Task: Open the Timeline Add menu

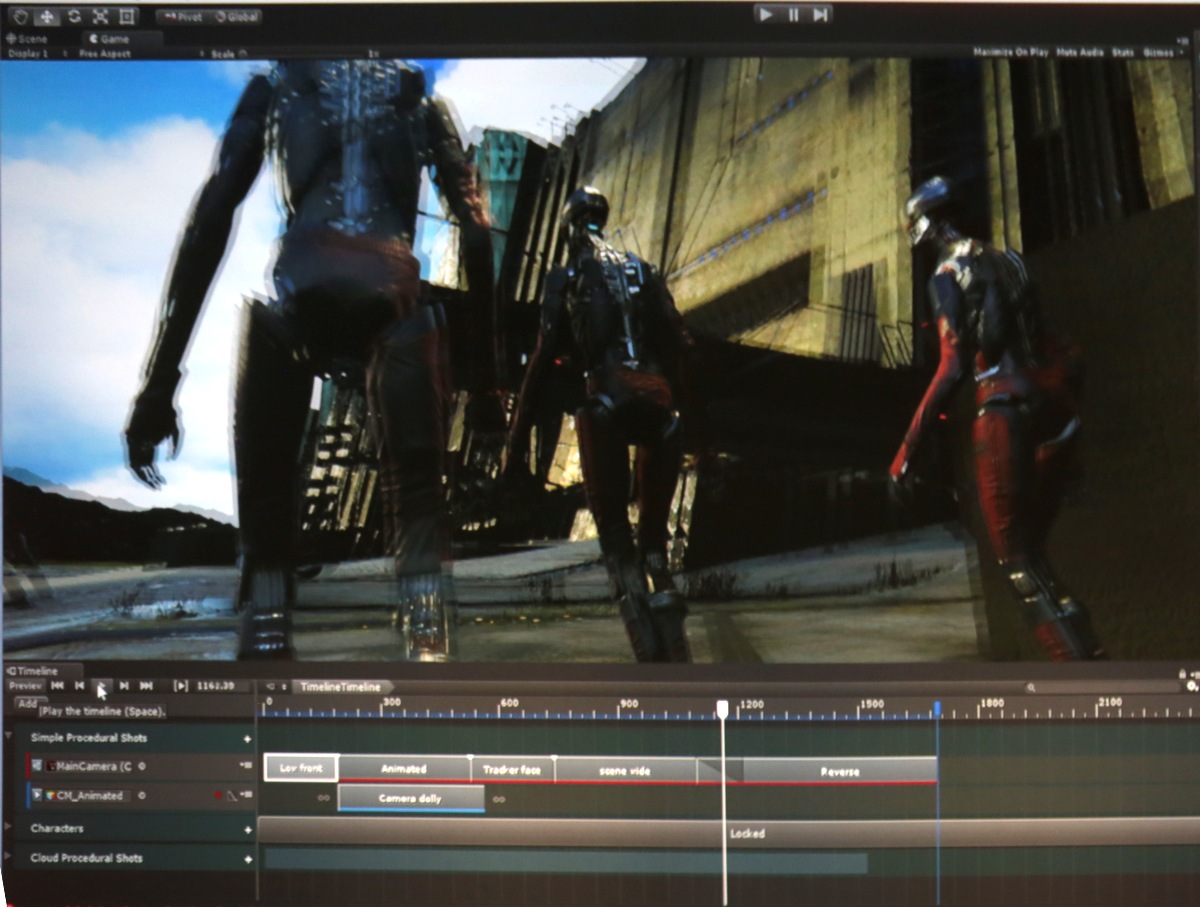Action: 27,704
